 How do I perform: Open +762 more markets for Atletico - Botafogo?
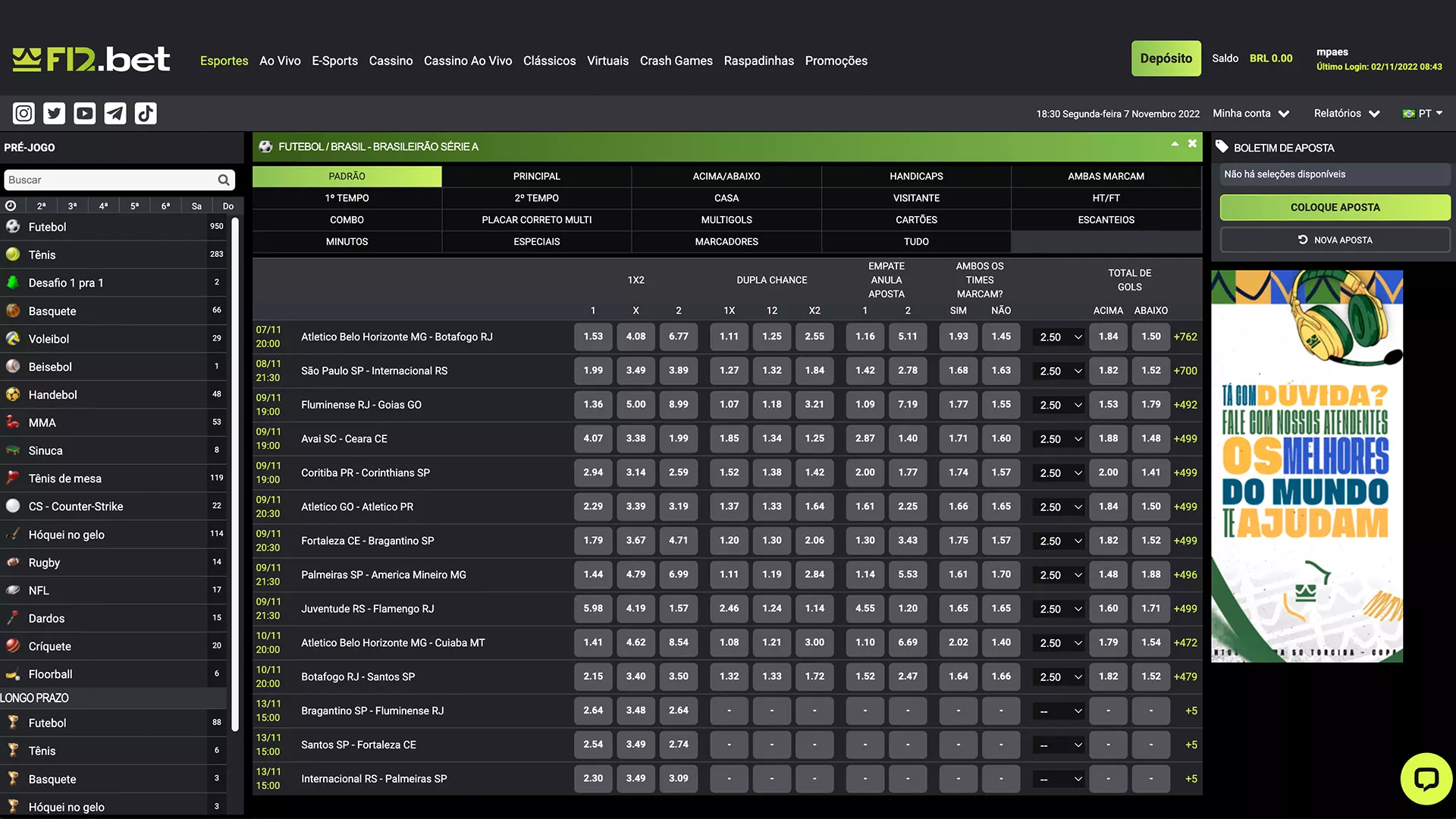coord(1185,337)
